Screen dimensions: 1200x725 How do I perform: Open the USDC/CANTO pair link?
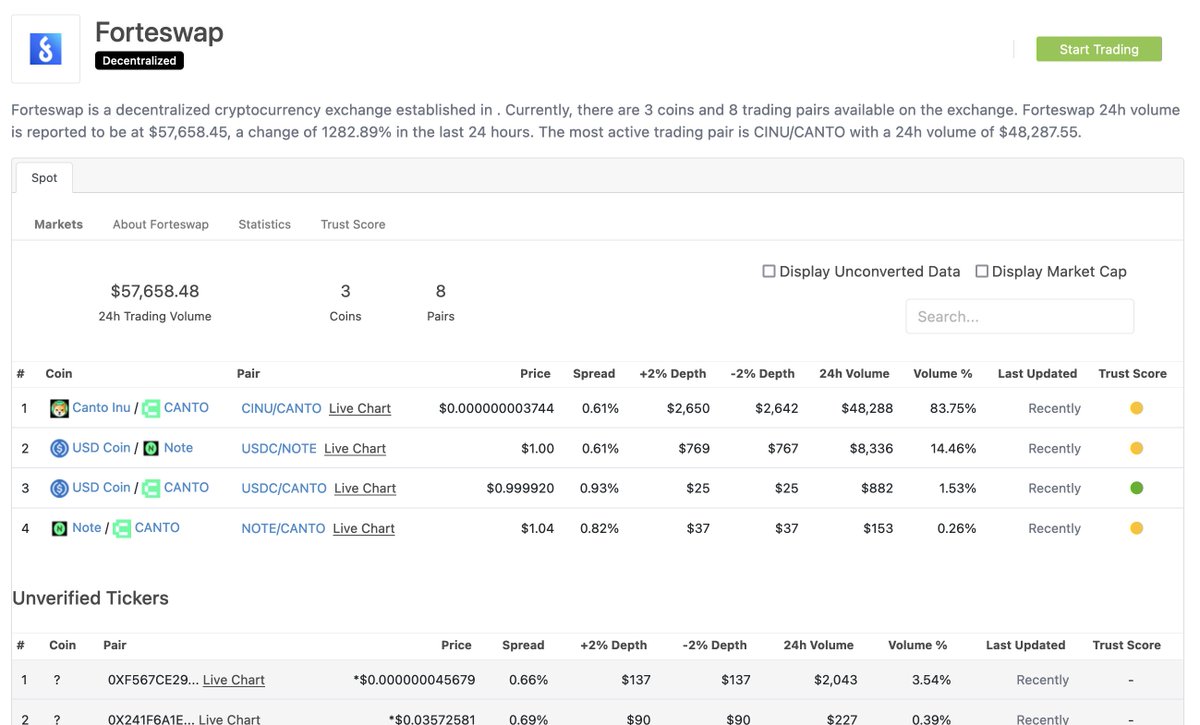(284, 488)
